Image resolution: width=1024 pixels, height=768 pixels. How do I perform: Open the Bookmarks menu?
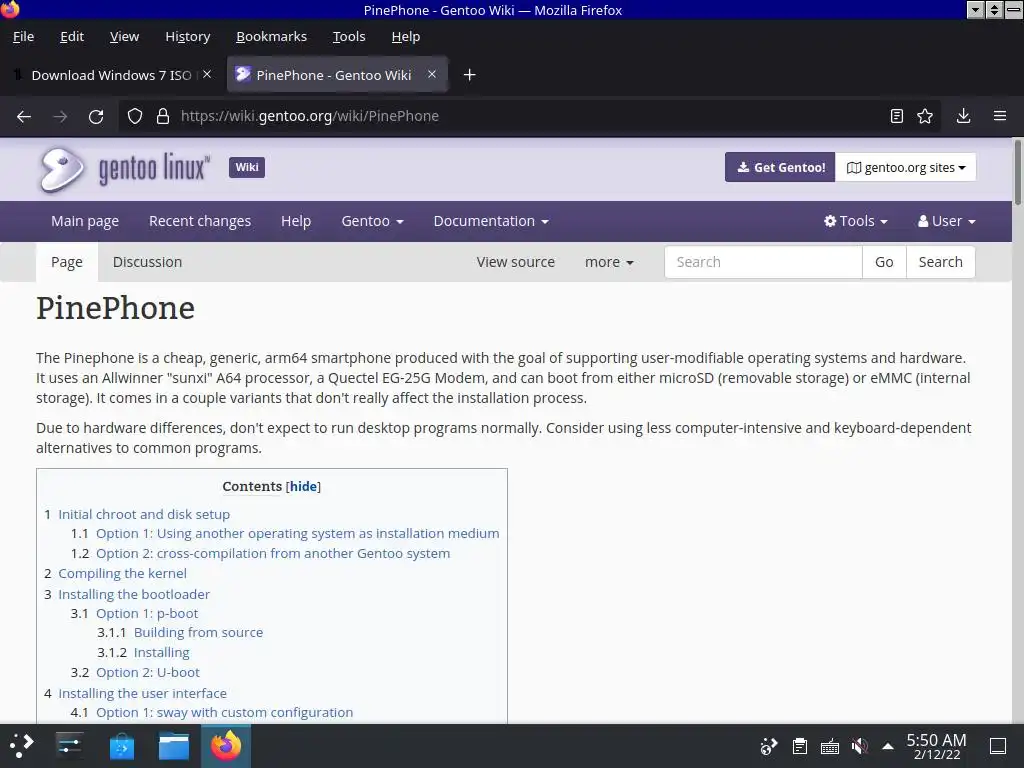coord(271,37)
